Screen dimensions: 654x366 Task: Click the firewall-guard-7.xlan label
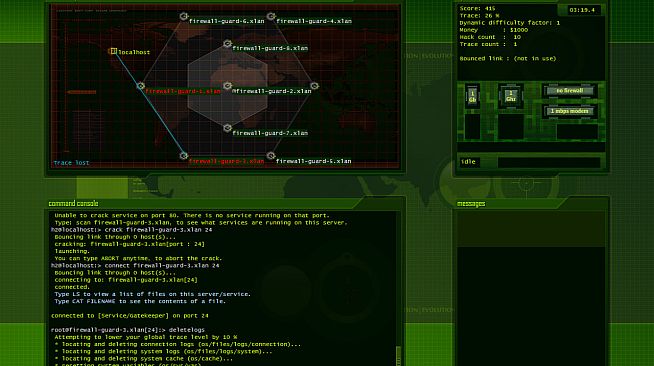pos(270,133)
